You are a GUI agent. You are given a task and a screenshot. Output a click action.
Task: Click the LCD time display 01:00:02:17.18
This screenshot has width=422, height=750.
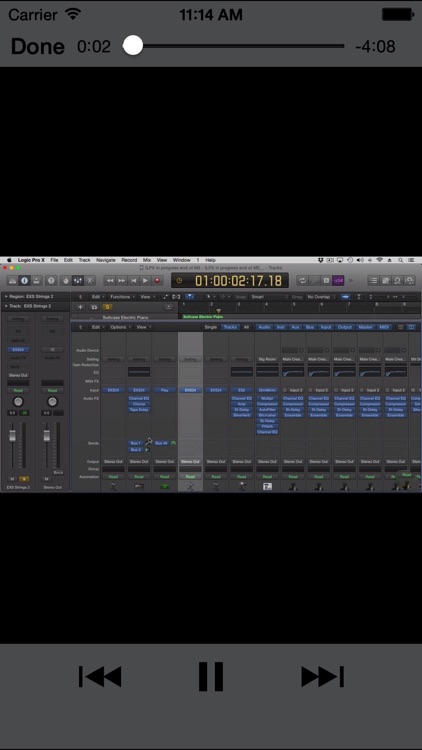click(x=230, y=281)
